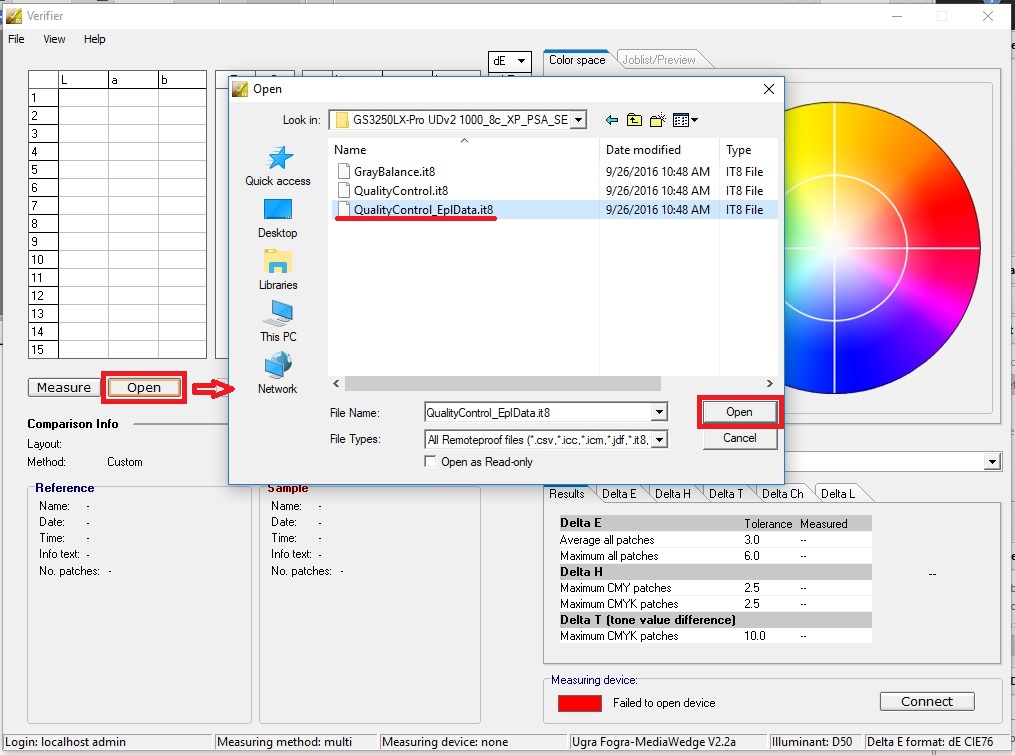Click Cancel in the Open dialog

click(x=739, y=438)
